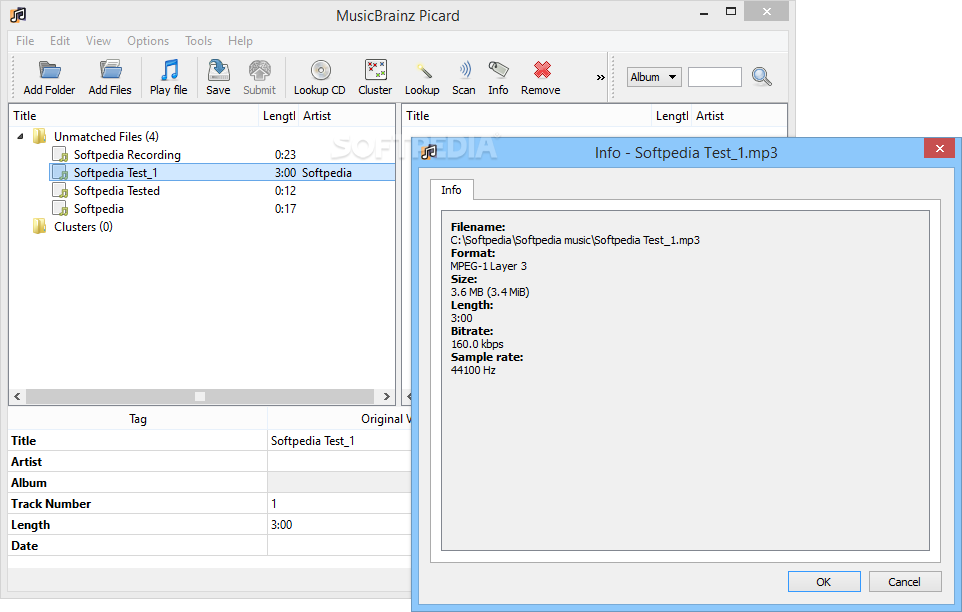
Task: Click the 44100 Hz sample rate value
Action: (x=473, y=370)
